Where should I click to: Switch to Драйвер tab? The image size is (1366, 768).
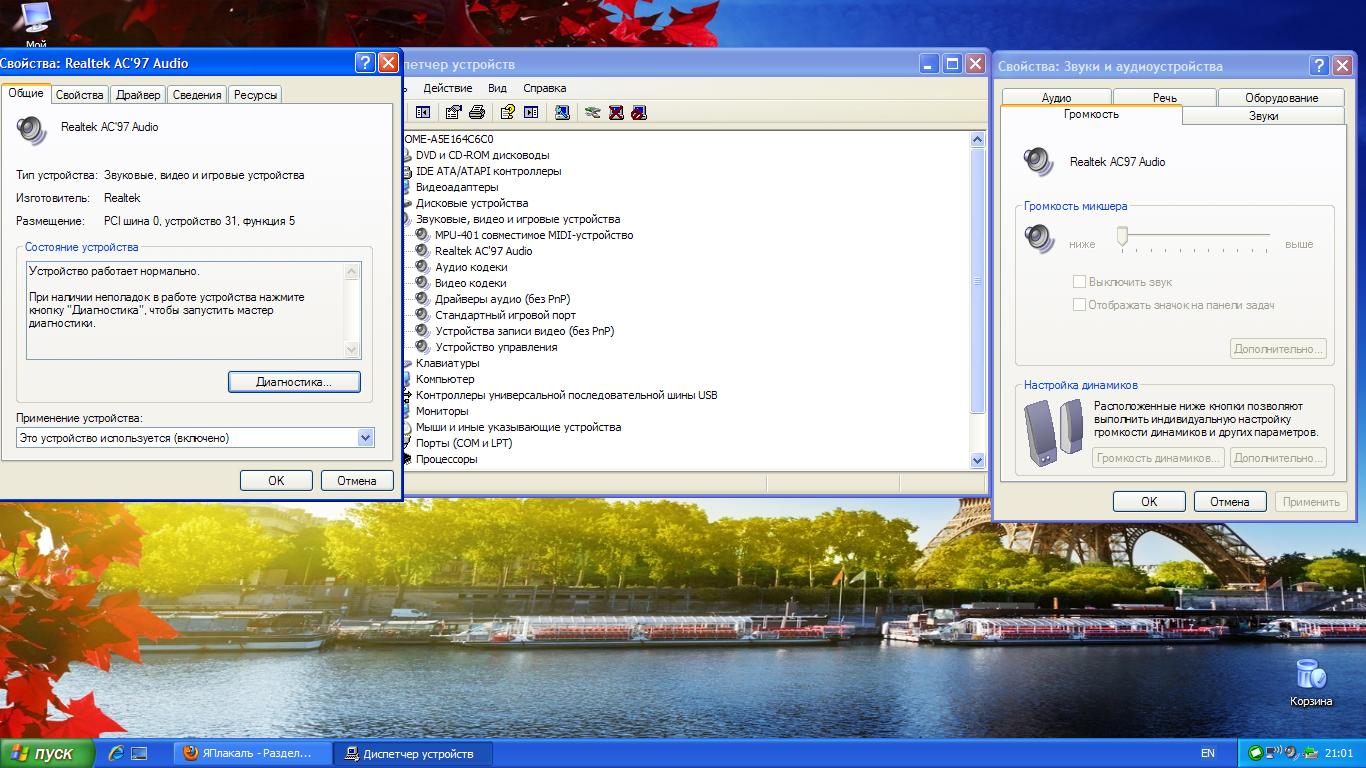click(138, 95)
